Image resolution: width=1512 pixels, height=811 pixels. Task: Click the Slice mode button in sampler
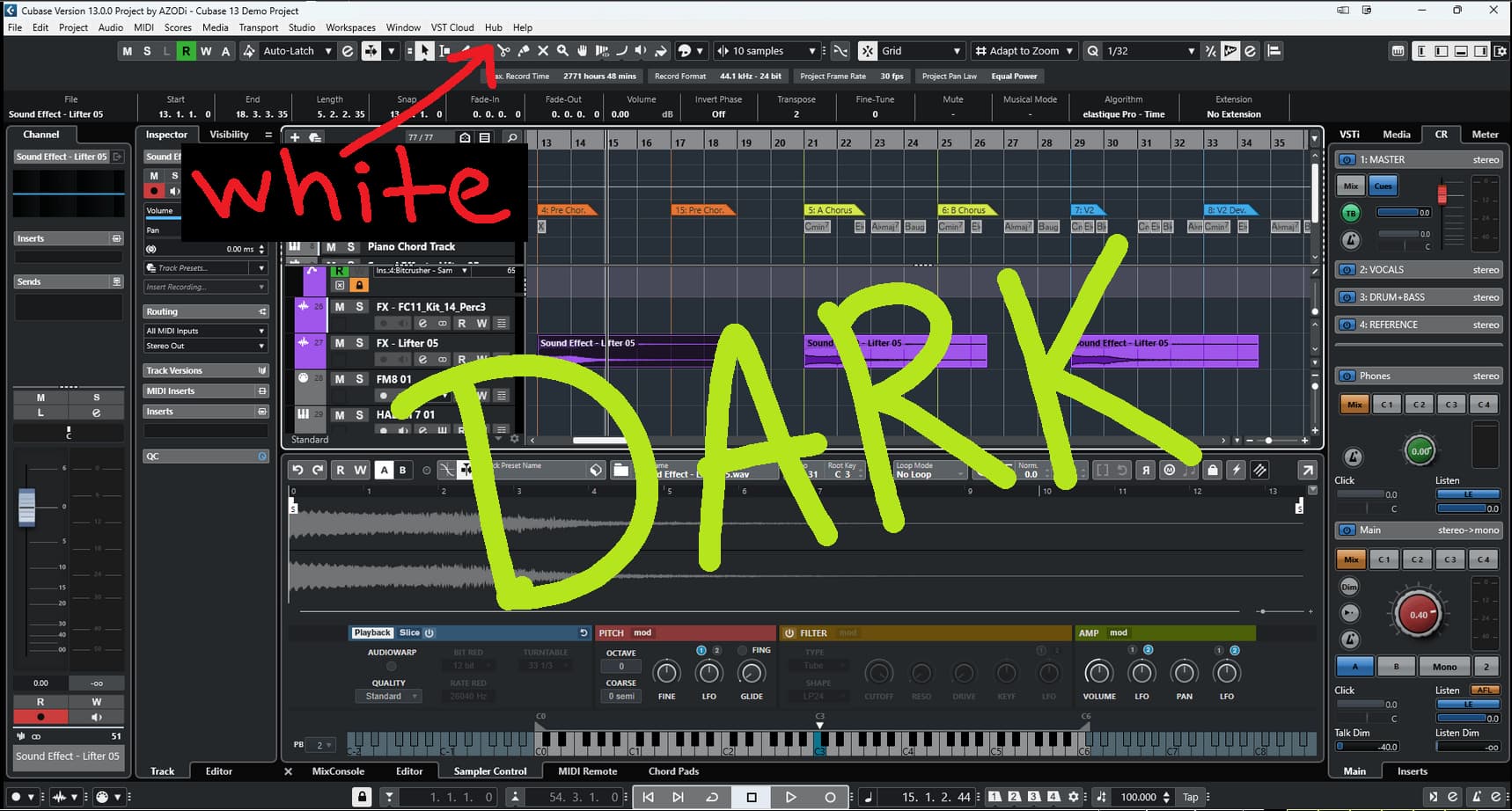coord(410,633)
